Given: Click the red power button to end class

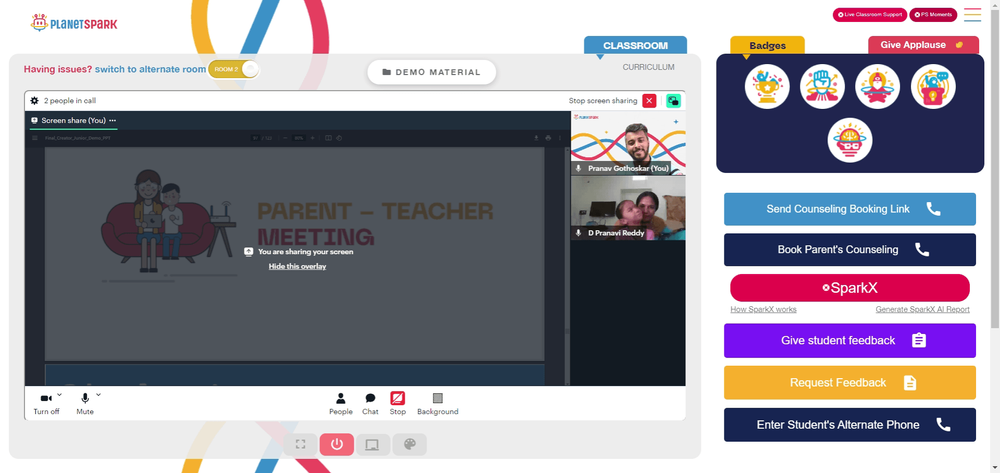Looking at the screenshot, I should (x=337, y=444).
